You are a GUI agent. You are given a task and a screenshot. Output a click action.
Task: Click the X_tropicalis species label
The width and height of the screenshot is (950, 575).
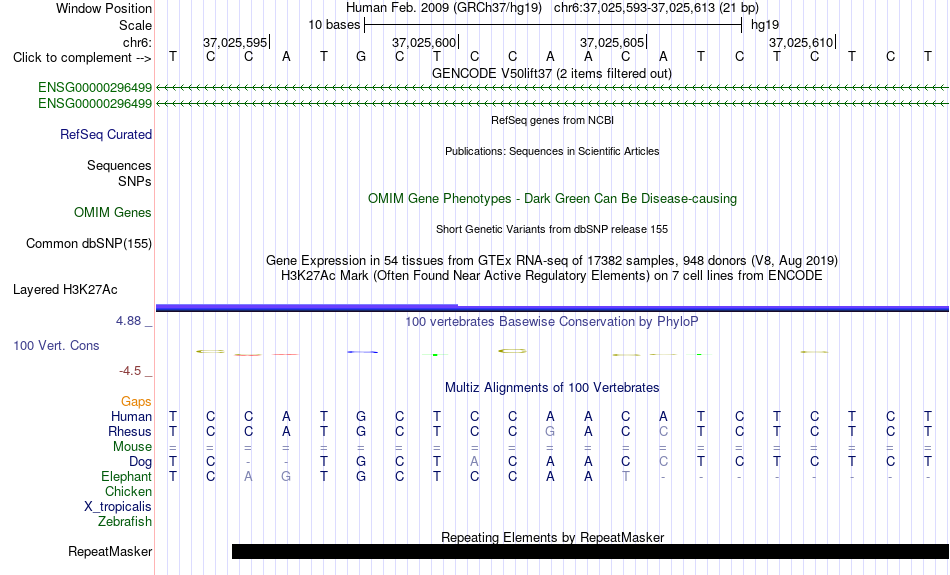pyautogui.click(x=118, y=507)
